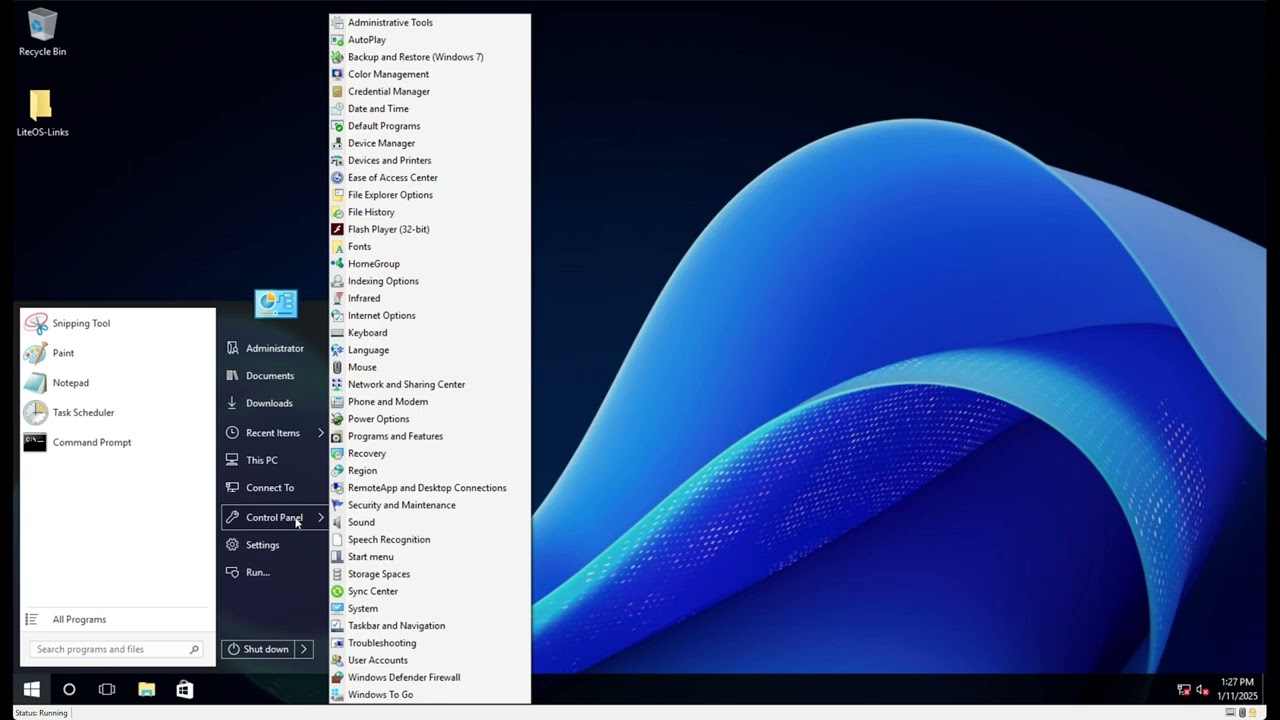Open Ease of Access Center
1280x720 pixels.
[x=430, y=178]
